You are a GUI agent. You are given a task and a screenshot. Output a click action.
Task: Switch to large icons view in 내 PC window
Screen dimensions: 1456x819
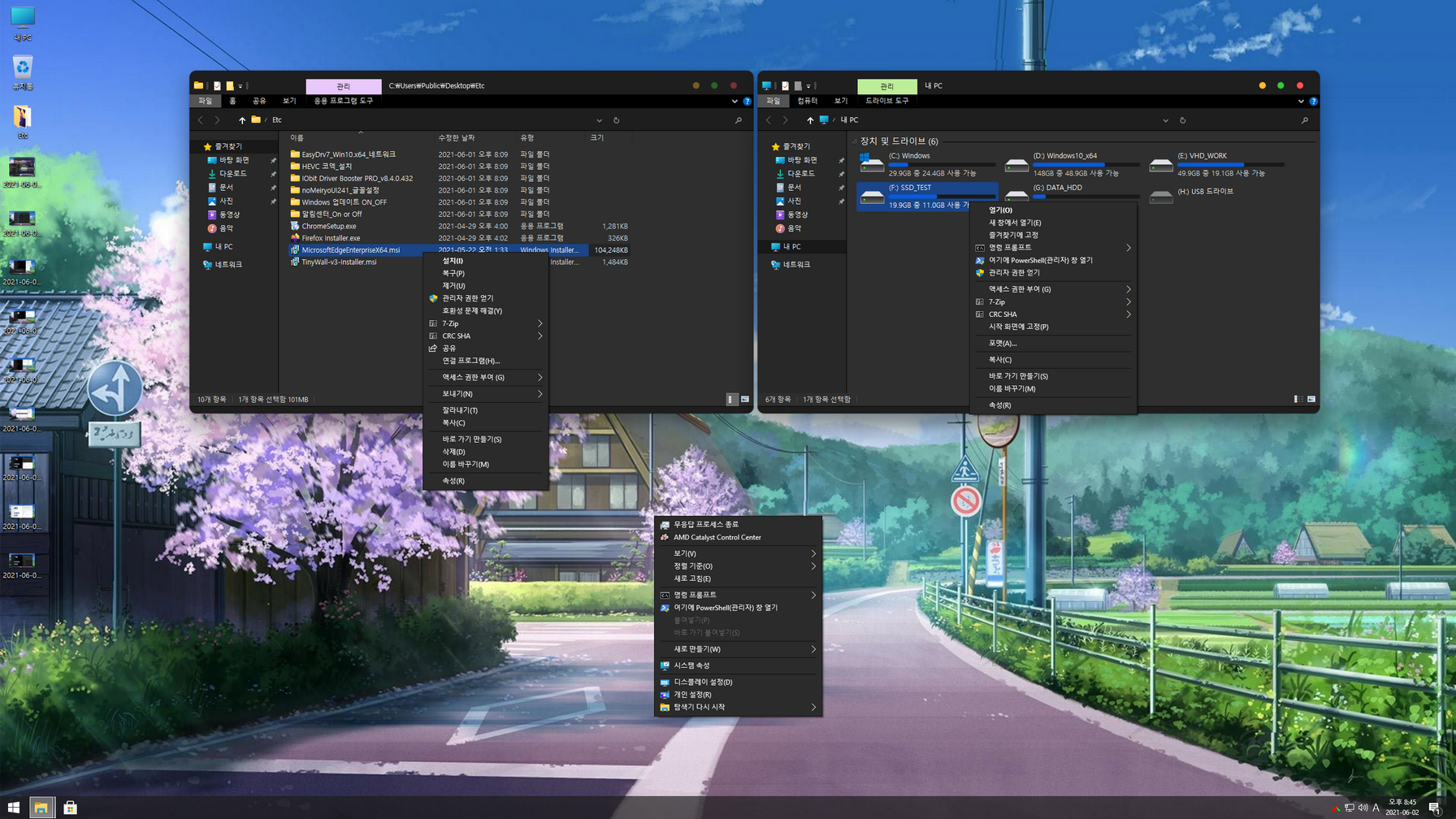[x=1311, y=399]
